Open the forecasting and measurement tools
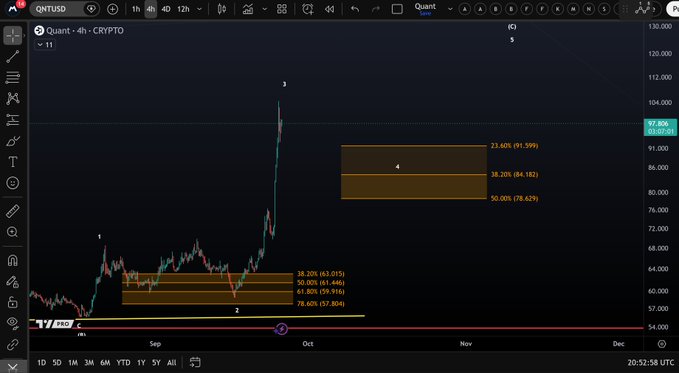This screenshot has height=373, width=679. (13, 120)
